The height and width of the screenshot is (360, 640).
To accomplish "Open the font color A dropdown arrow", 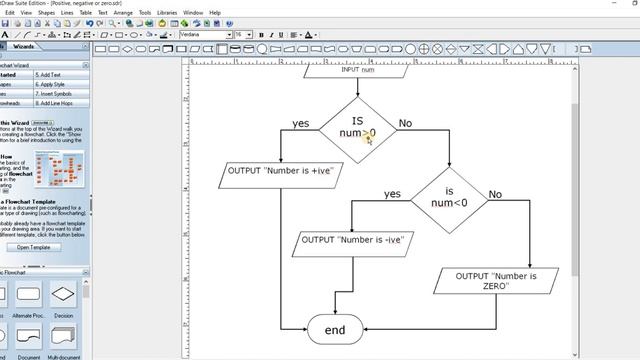I will tap(316, 35).
